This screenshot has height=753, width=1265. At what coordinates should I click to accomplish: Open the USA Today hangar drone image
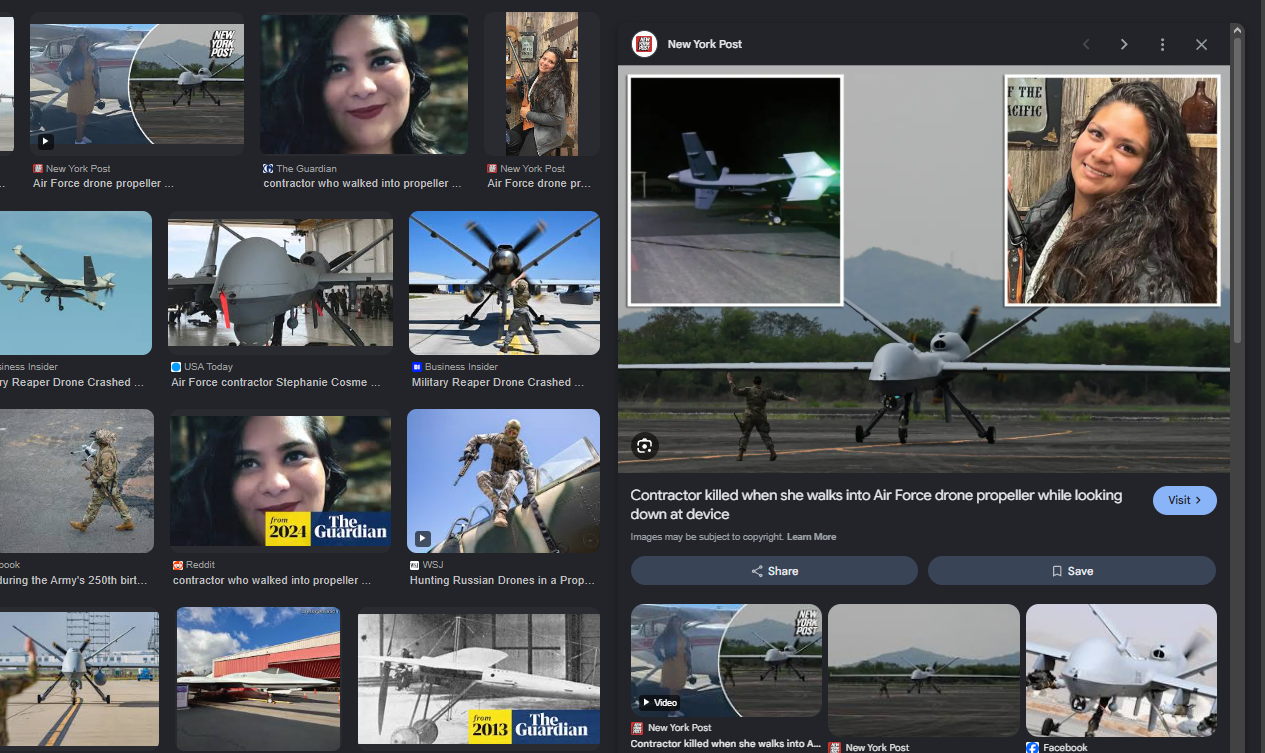coord(280,283)
